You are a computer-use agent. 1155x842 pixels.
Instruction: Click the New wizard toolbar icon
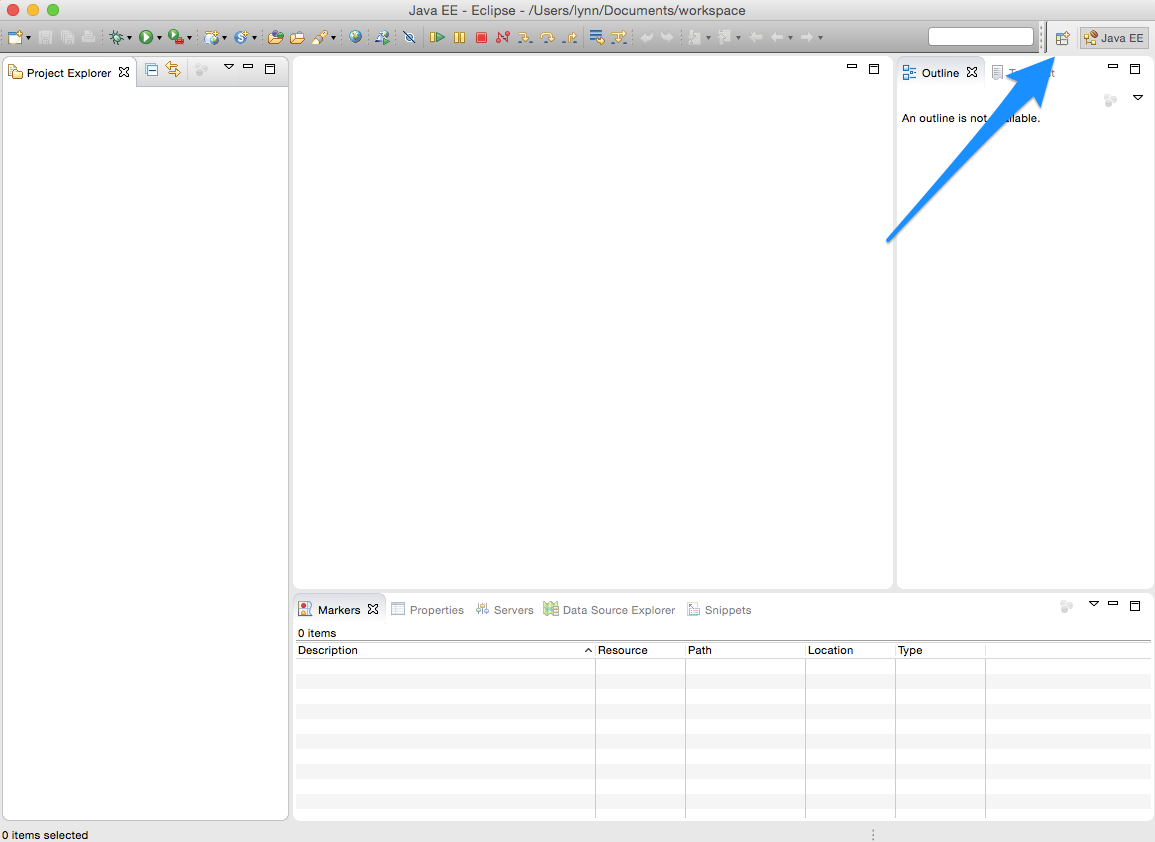click(15, 37)
